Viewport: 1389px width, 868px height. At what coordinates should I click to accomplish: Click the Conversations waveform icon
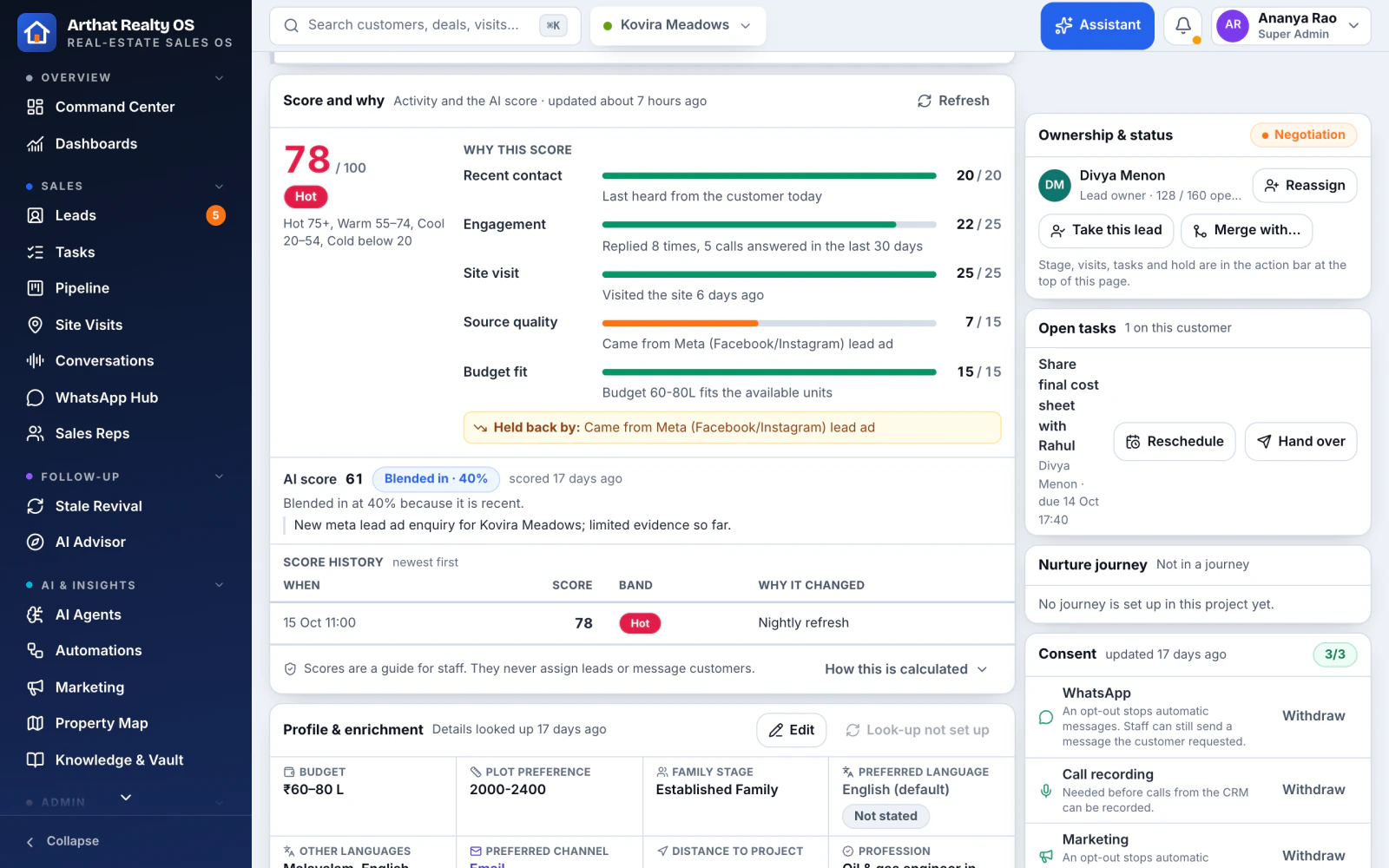tap(35, 361)
